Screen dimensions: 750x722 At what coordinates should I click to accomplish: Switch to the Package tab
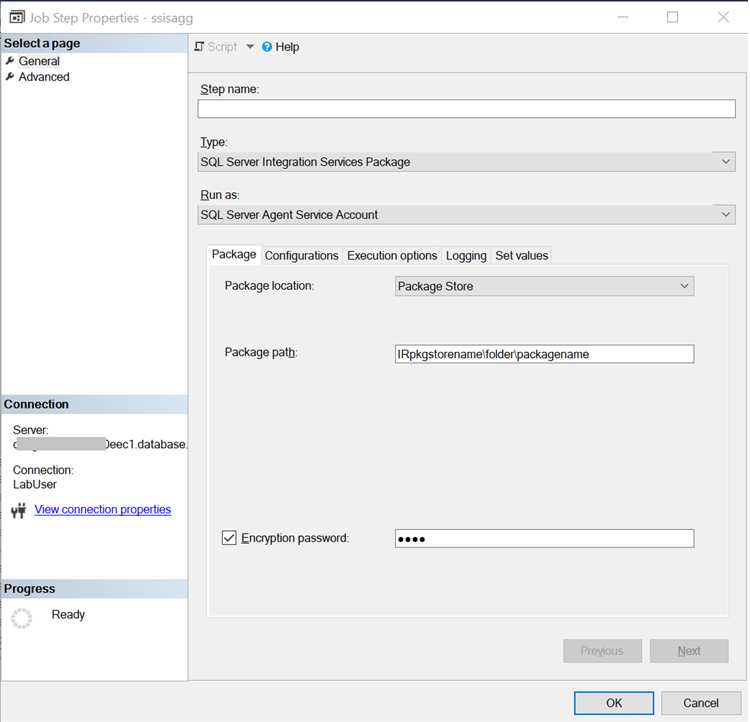(x=234, y=255)
